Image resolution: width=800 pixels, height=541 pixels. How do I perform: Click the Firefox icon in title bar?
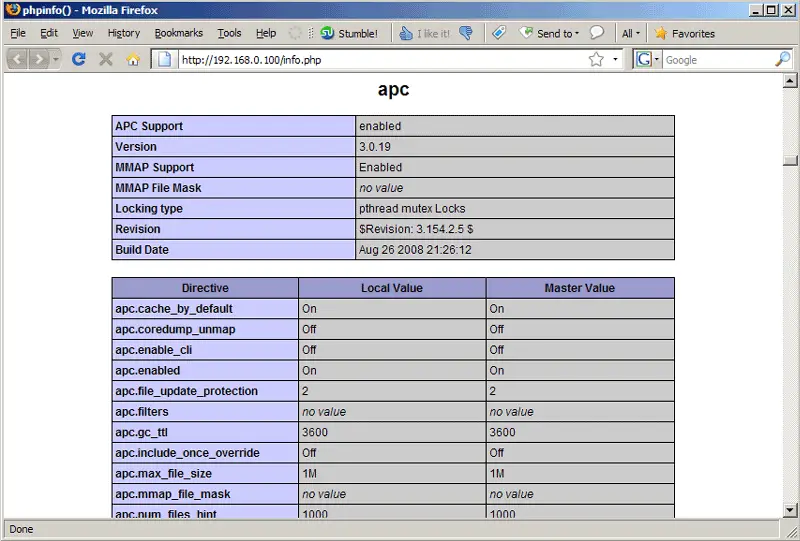[12, 10]
